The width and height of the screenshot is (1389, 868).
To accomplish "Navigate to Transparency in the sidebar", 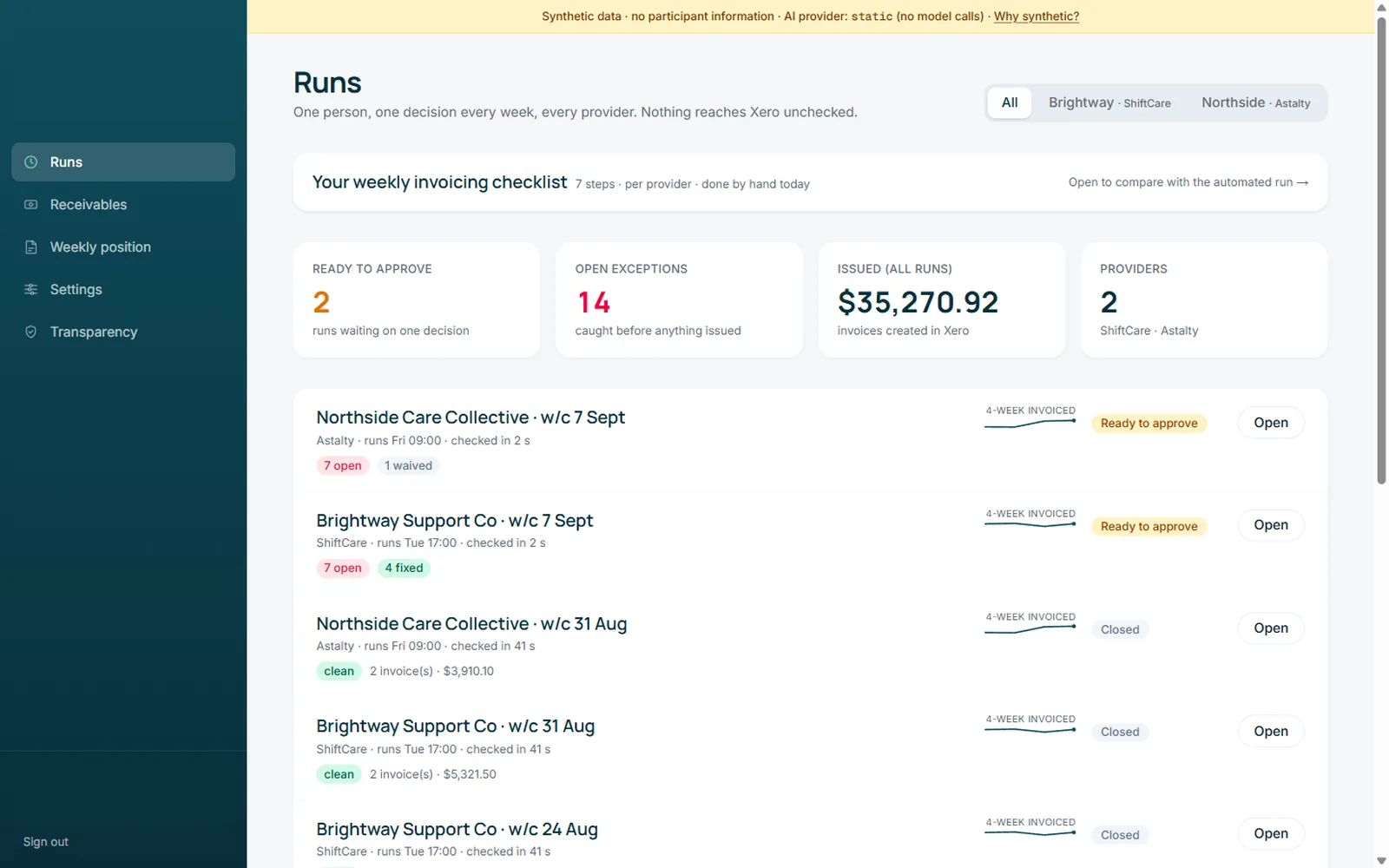I will pos(123,332).
